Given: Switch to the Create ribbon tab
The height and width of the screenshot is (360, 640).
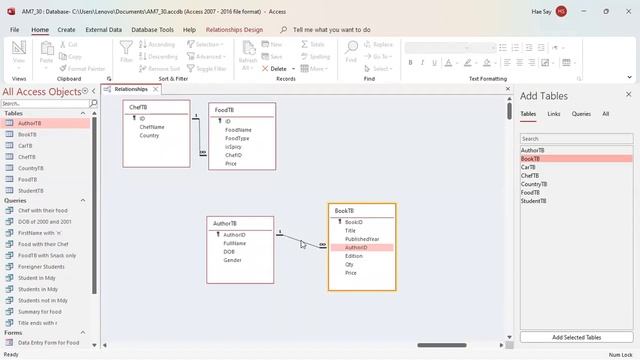Looking at the screenshot, I should point(66,29).
